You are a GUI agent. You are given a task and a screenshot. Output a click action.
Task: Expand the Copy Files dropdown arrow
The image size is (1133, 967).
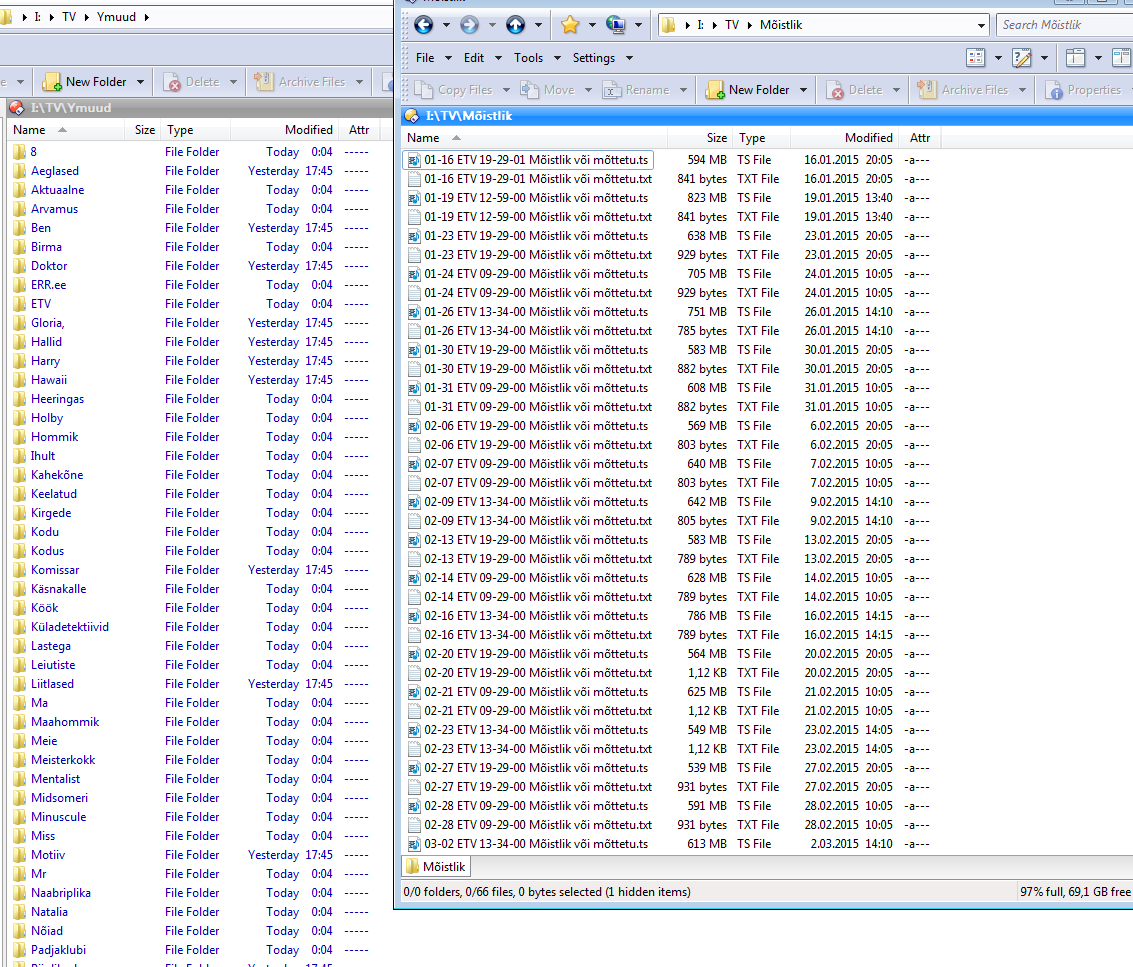507,90
